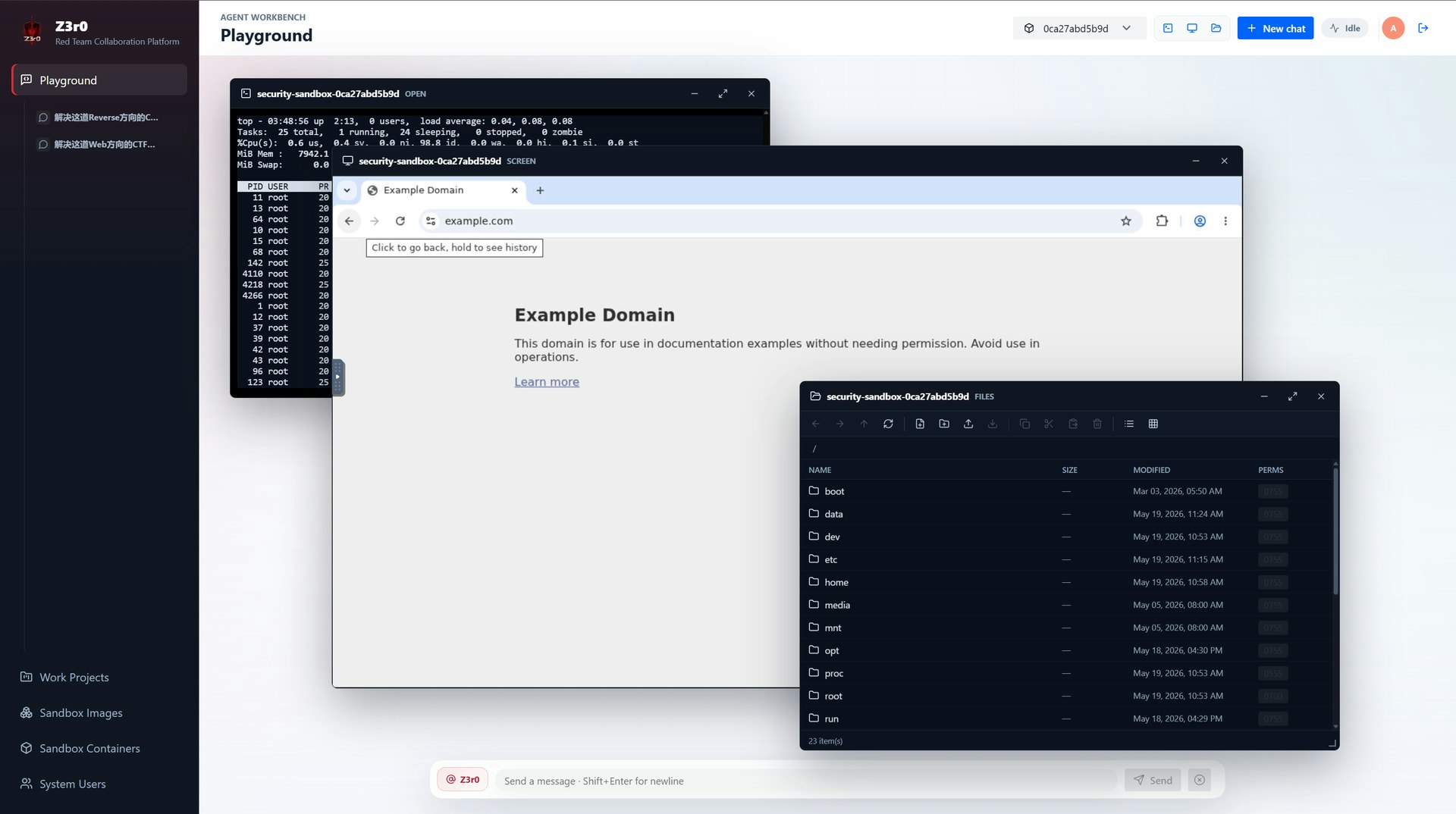Refresh the file manager listing
The image size is (1456, 814).
click(888, 424)
